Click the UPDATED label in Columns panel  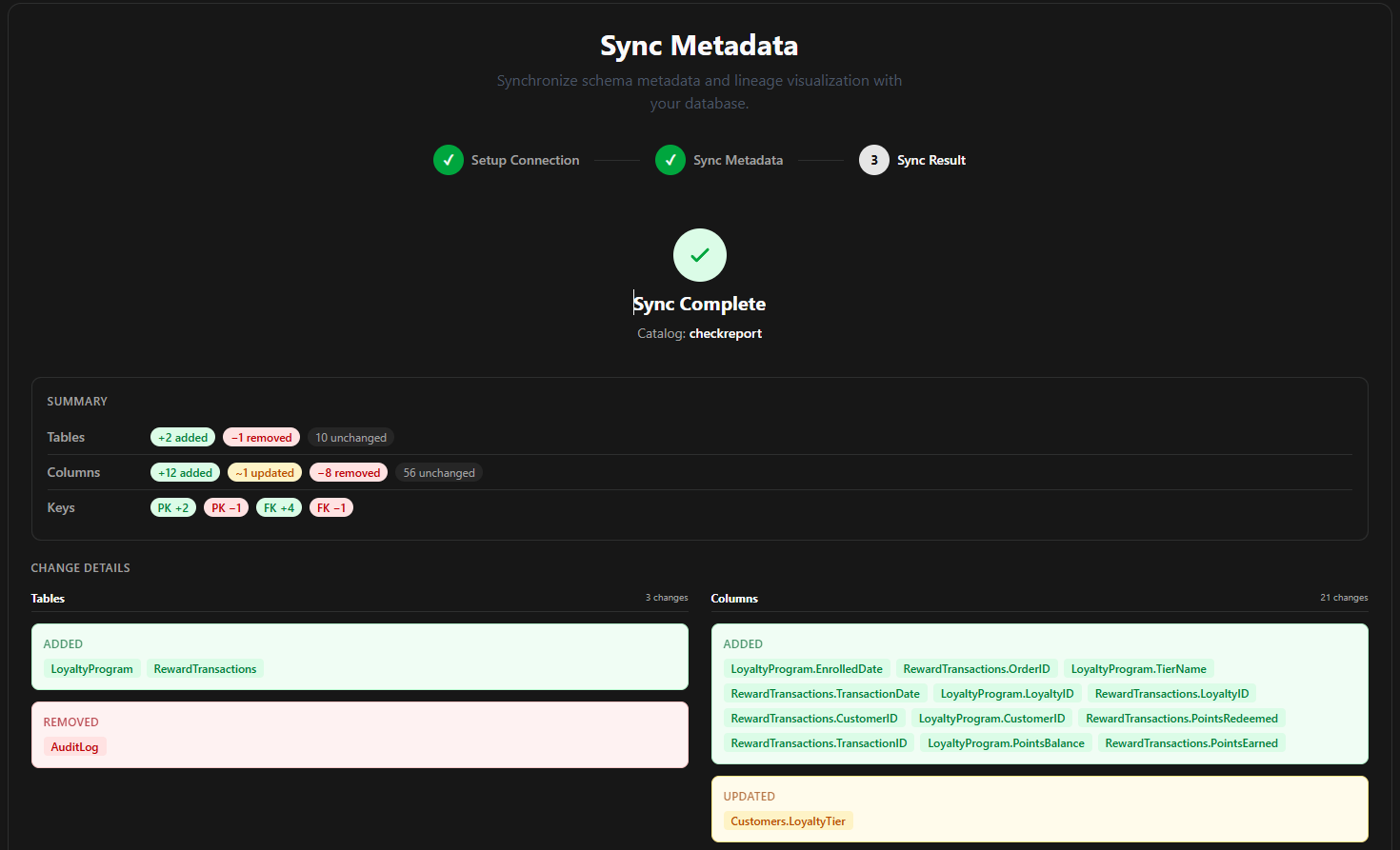[750, 796]
